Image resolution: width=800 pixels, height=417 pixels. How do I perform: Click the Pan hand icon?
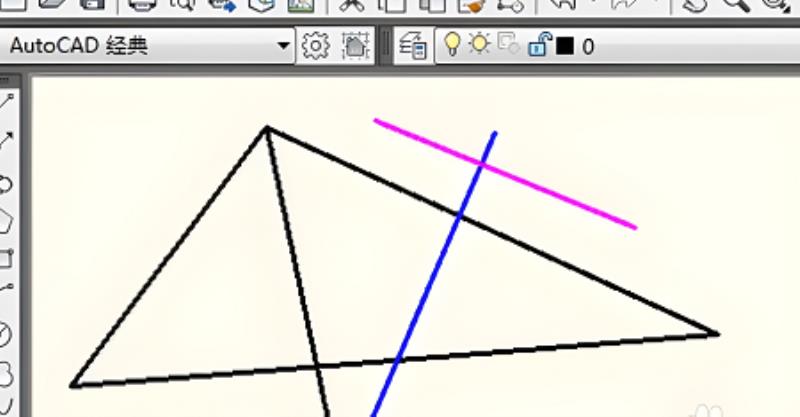695,5
